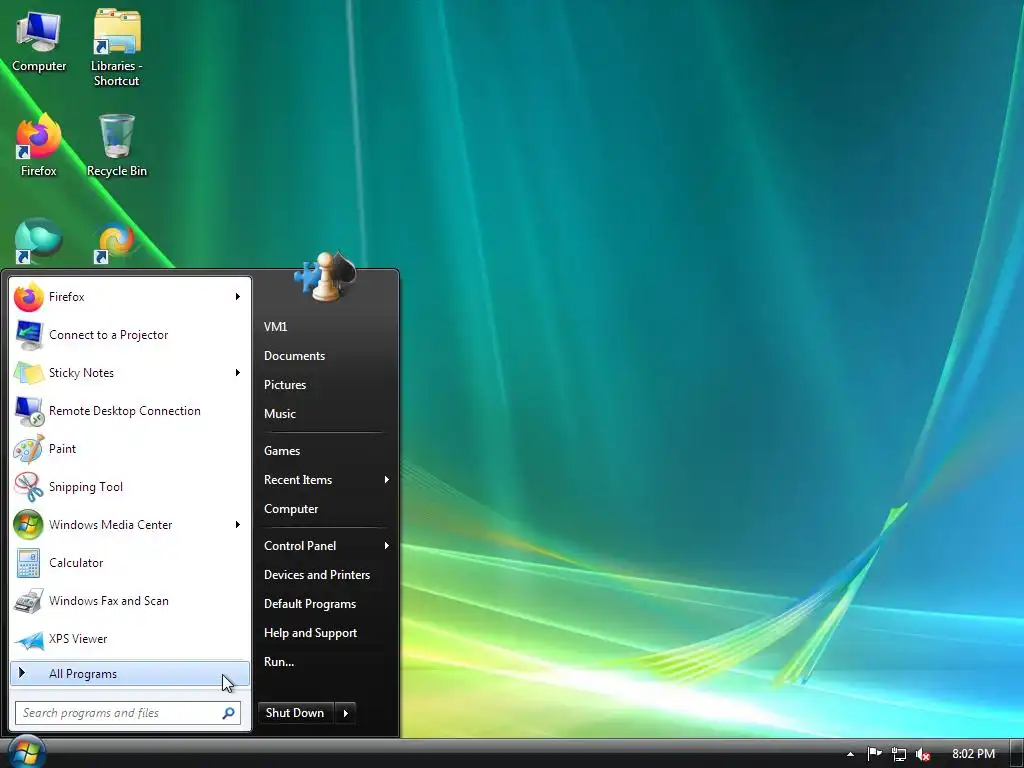The image size is (1024, 768).
Task: Open the Libraries - Shortcut desktop icon
Action: pos(116,47)
